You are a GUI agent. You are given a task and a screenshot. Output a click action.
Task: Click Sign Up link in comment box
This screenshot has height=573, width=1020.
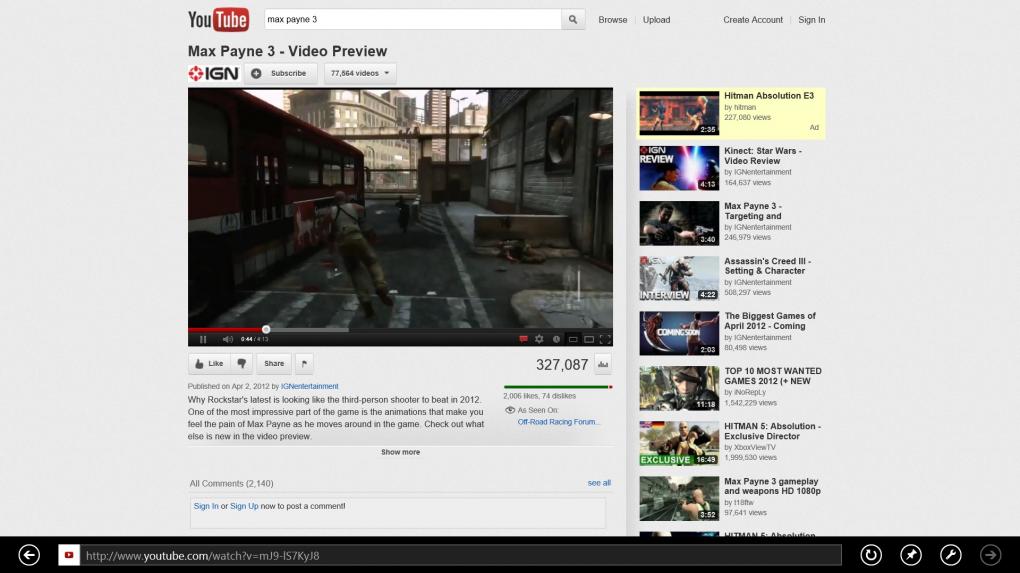[244, 506]
